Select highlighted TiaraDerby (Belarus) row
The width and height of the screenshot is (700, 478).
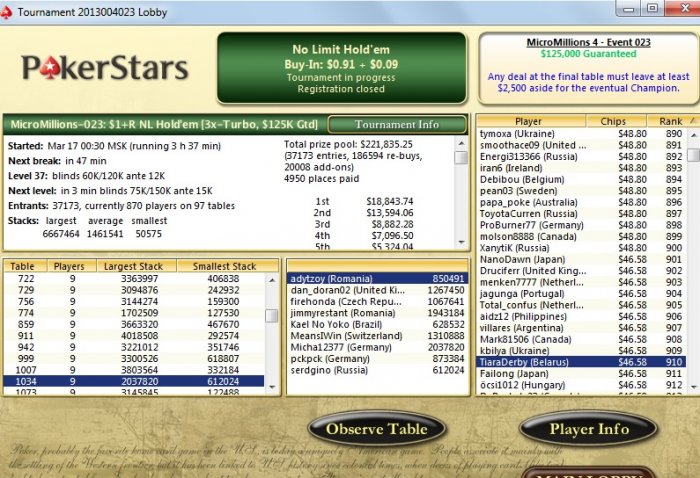tap(582, 362)
